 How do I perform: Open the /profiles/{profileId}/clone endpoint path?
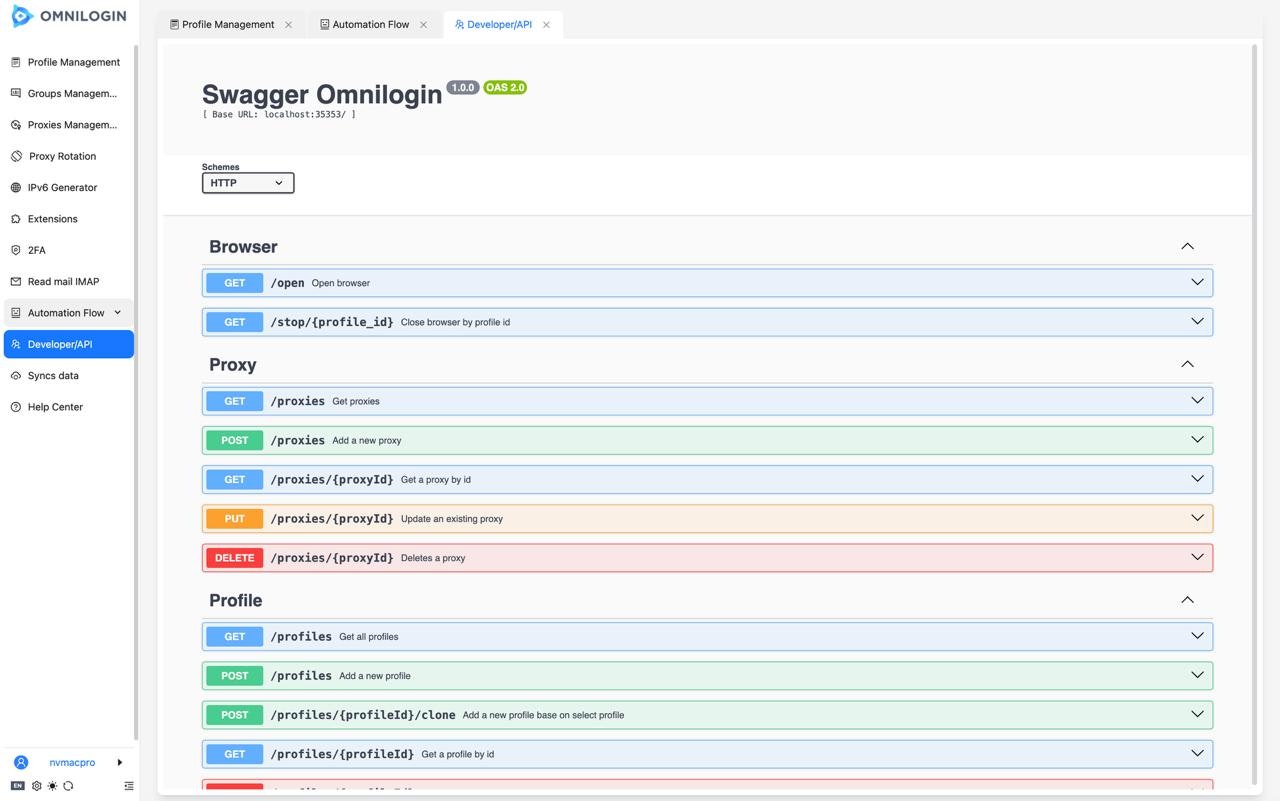[x=363, y=715]
